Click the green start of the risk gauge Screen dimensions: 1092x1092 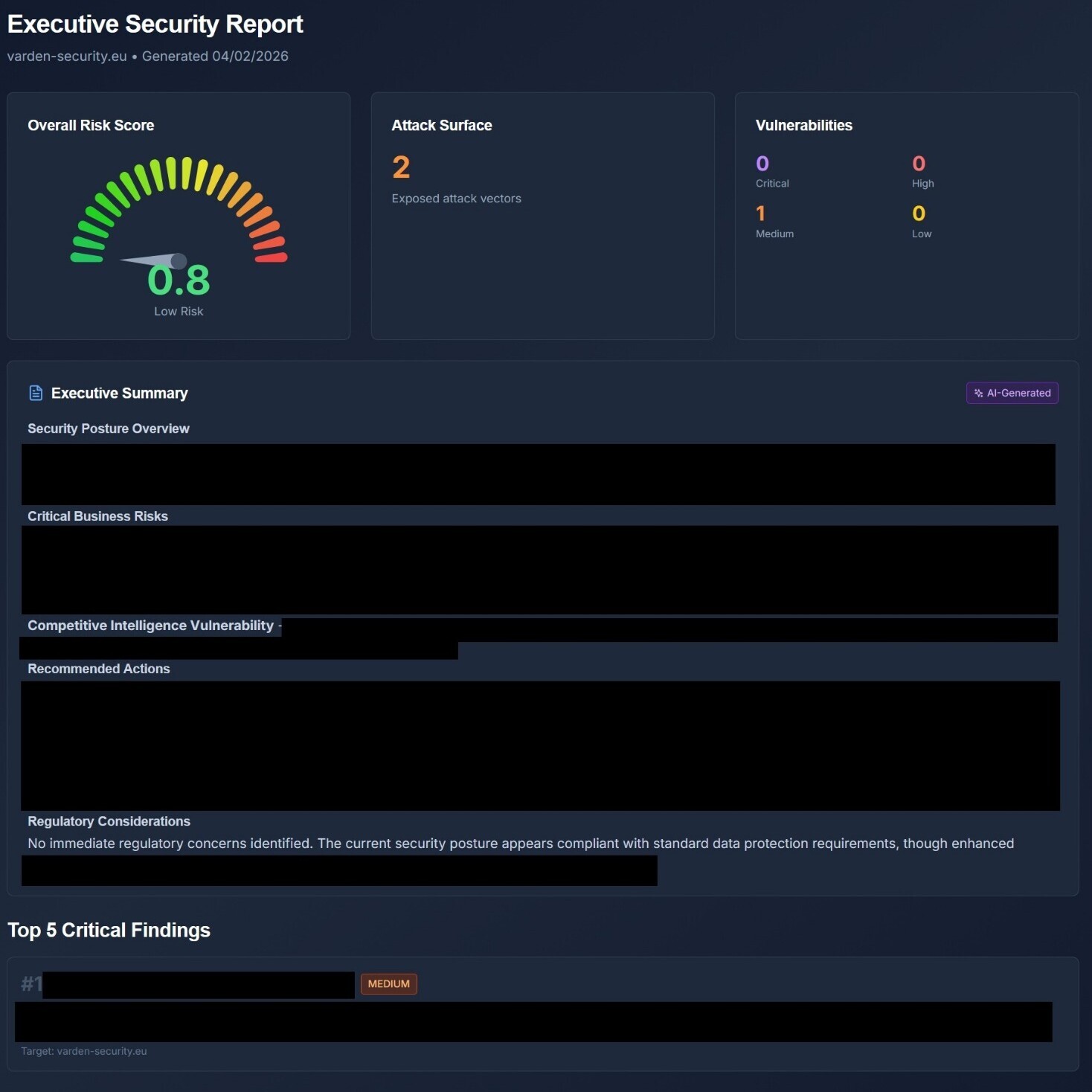click(86, 257)
